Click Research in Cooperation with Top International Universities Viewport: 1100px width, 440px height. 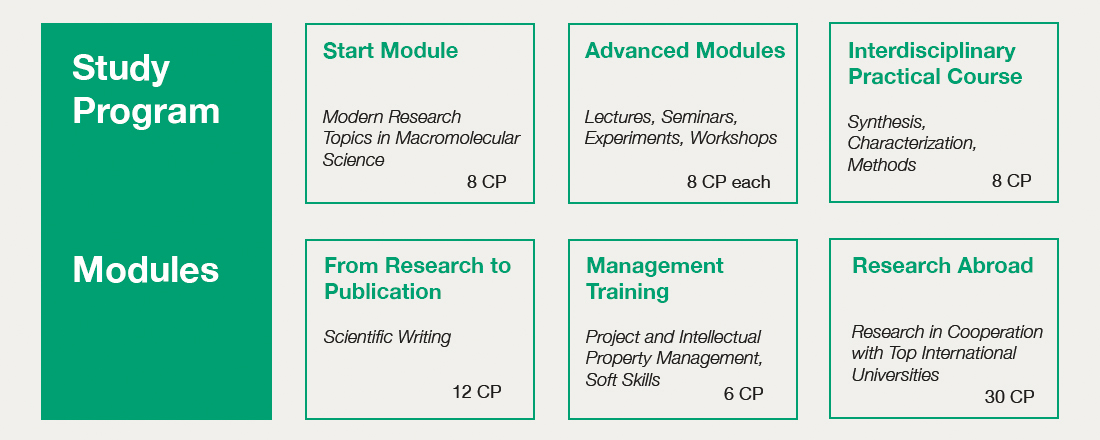(947, 353)
